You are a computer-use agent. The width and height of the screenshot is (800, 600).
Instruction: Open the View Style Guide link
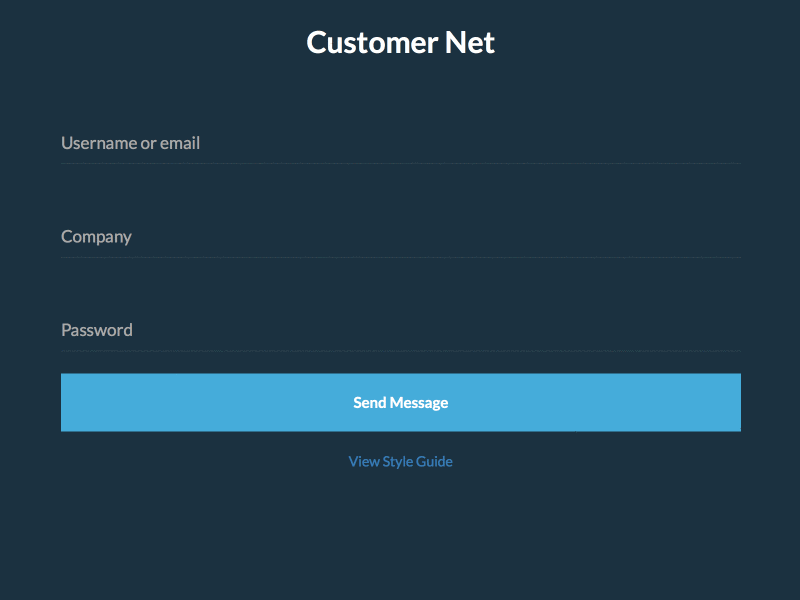click(x=400, y=461)
